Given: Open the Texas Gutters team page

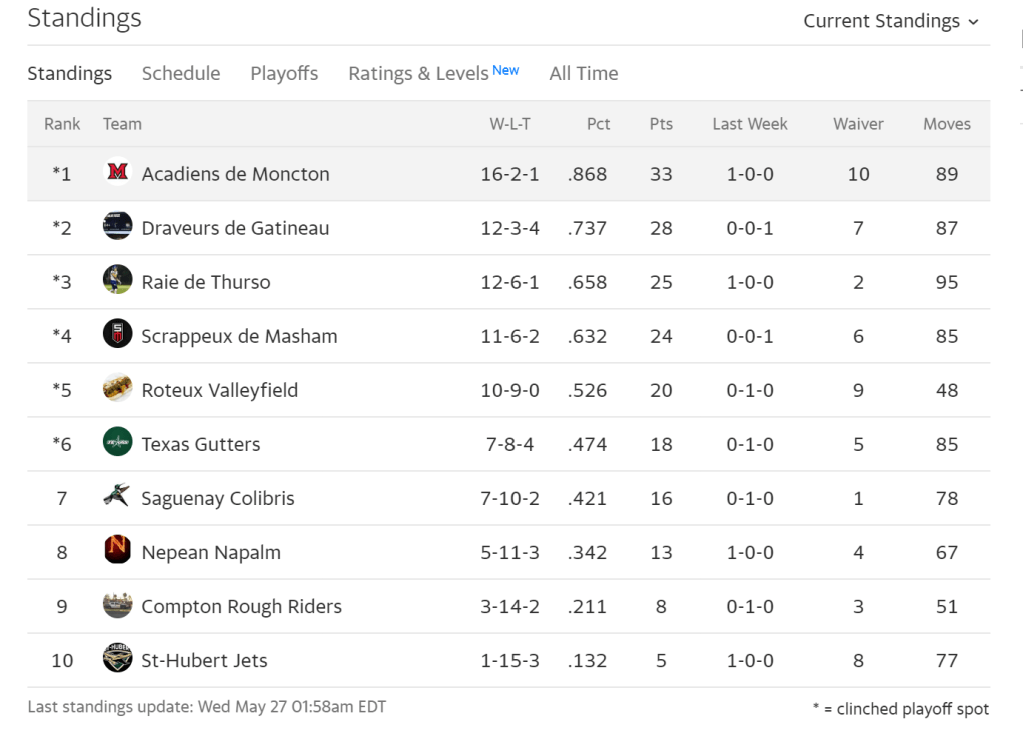Looking at the screenshot, I should (201, 444).
